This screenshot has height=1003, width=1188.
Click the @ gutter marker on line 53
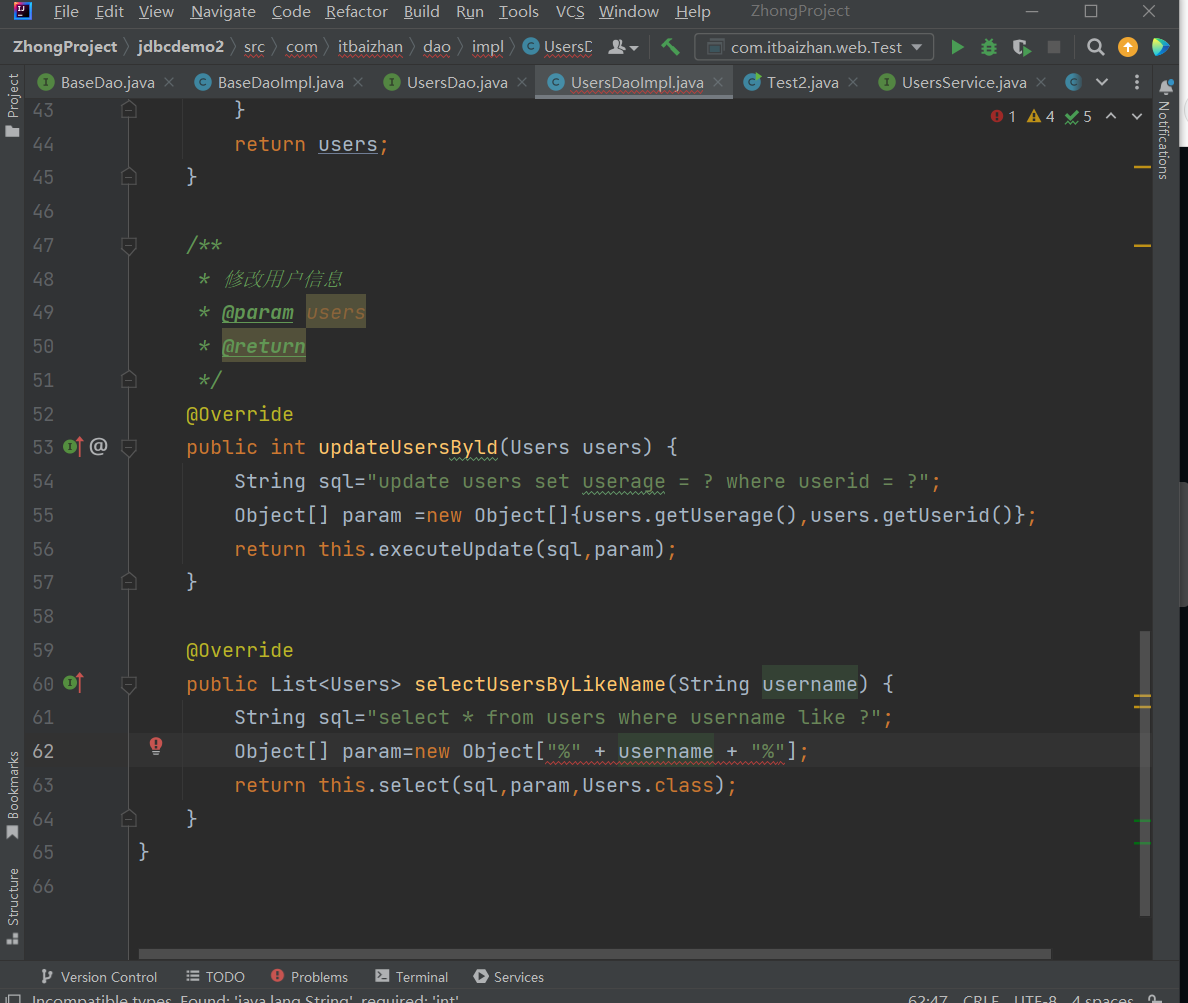[x=98, y=446]
